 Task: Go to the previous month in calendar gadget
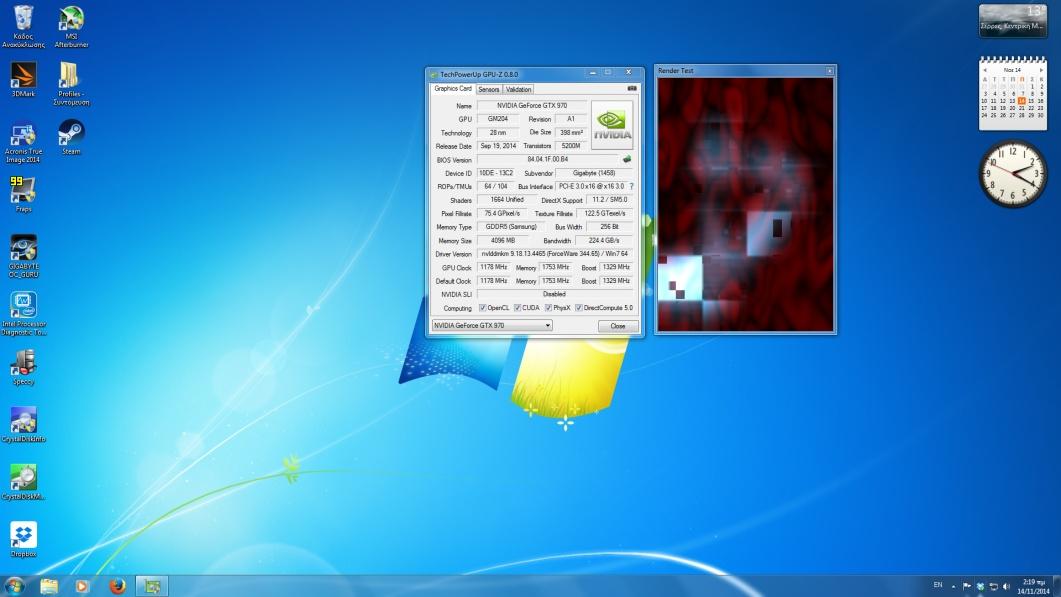pyautogui.click(x=985, y=70)
